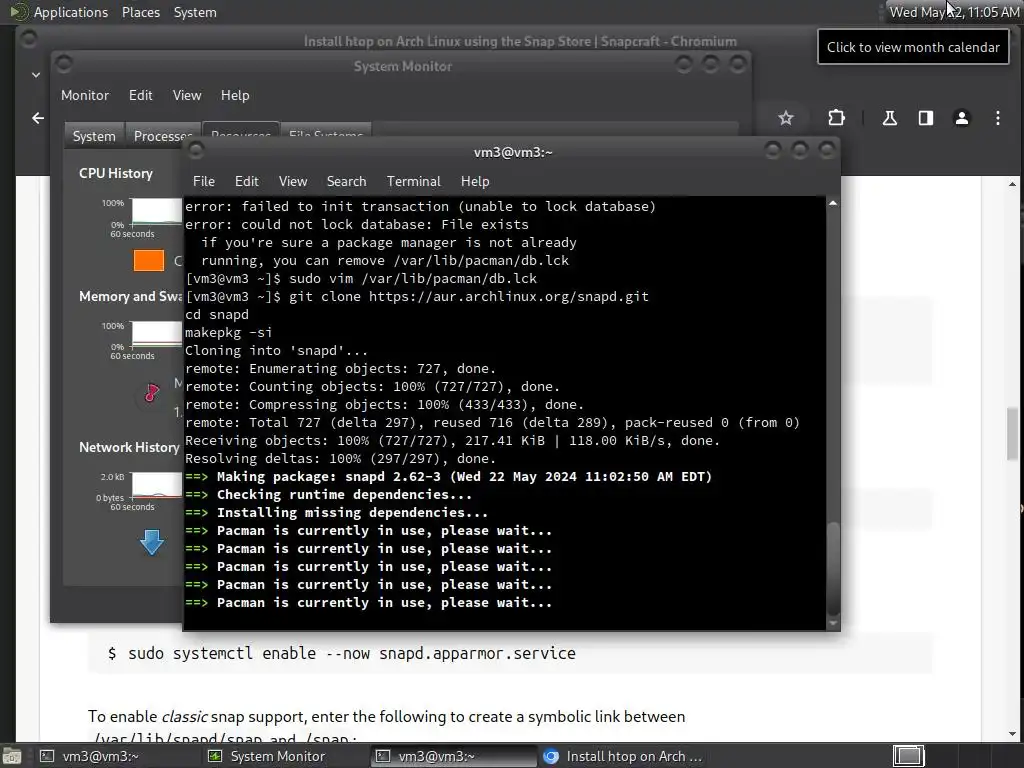Click Chromium back arrow
The width and height of the screenshot is (1024, 768).
point(38,118)
